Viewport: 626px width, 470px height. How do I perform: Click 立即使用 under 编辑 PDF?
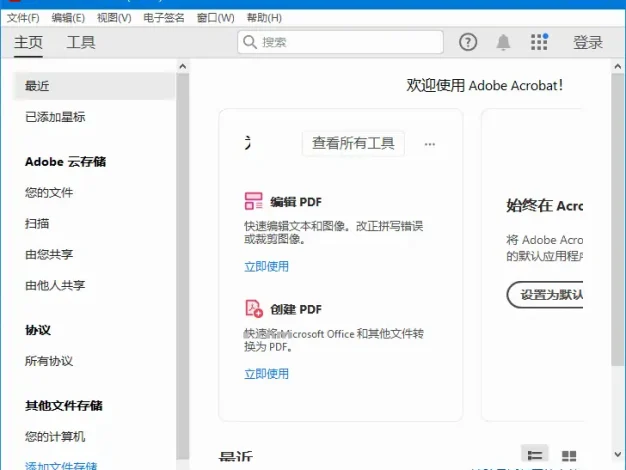266,266
